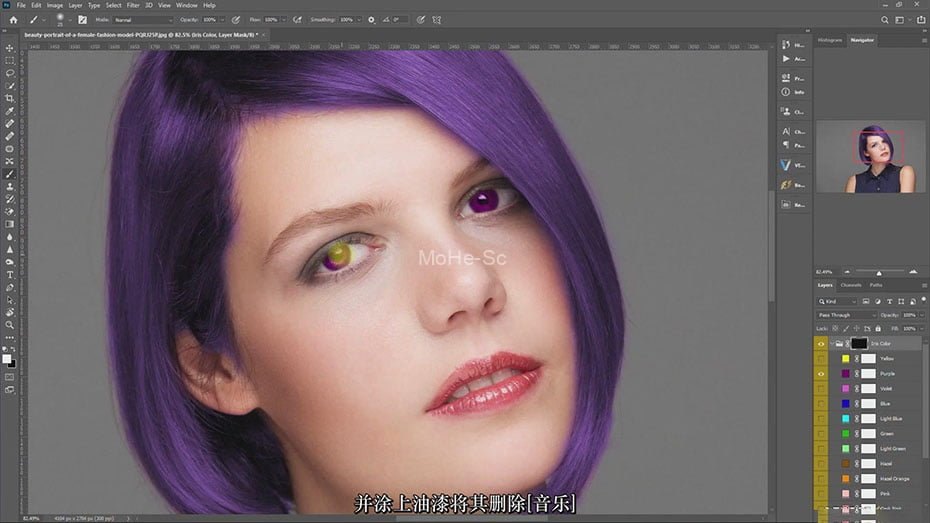The image size is (930, 523).
Task: Select the Eyedropper tool
Action: 10,111
